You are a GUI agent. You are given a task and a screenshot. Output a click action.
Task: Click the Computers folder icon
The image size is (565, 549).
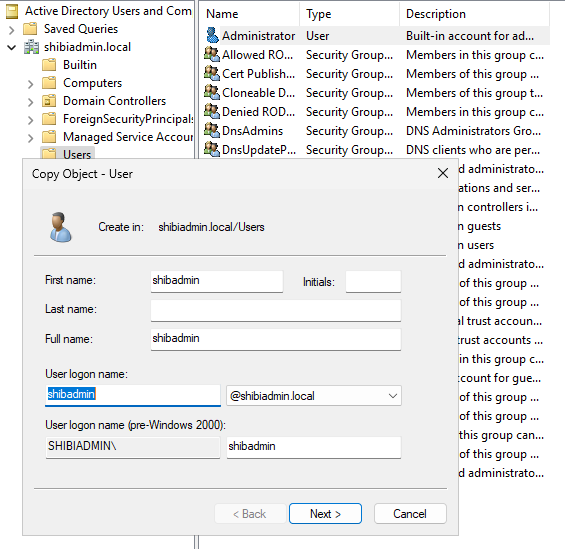tap(49, 83)
